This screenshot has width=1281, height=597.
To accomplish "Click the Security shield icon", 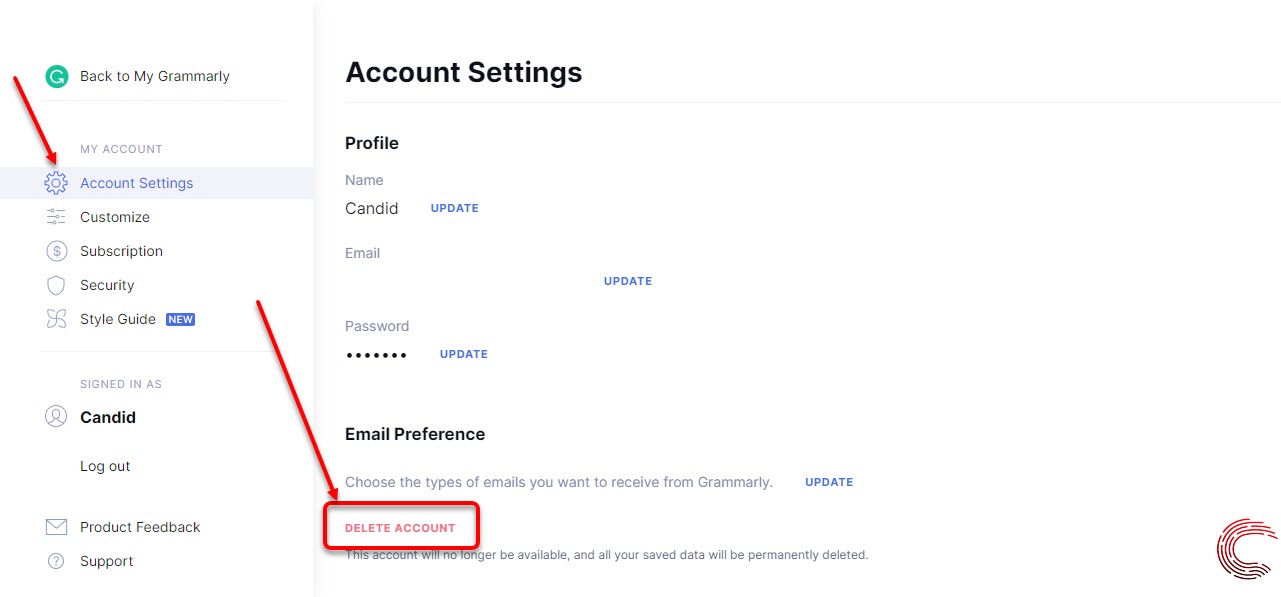I will click(57, 285).
